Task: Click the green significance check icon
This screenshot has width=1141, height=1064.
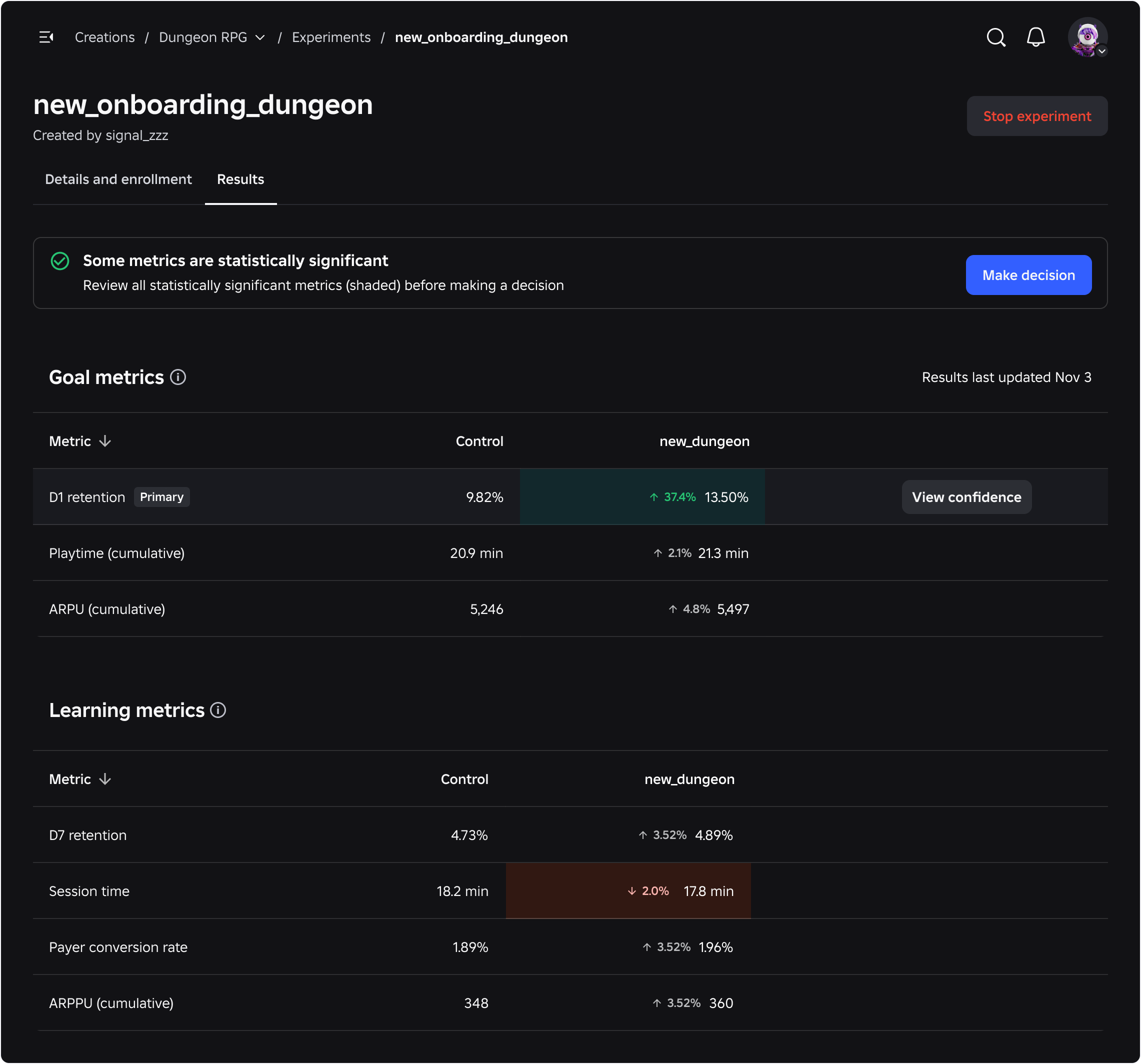Action: [x=59, y=261]
